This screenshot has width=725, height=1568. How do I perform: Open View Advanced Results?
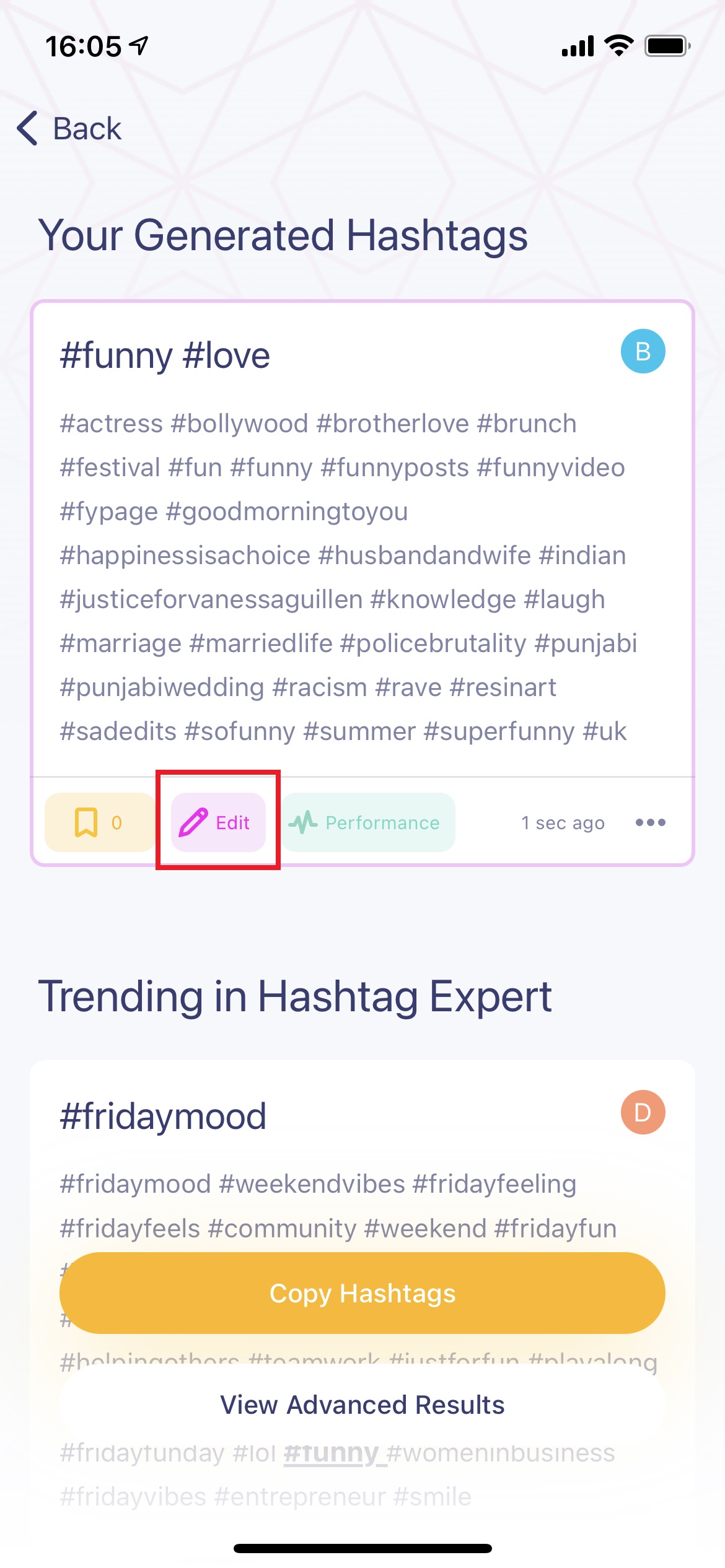362,1405
